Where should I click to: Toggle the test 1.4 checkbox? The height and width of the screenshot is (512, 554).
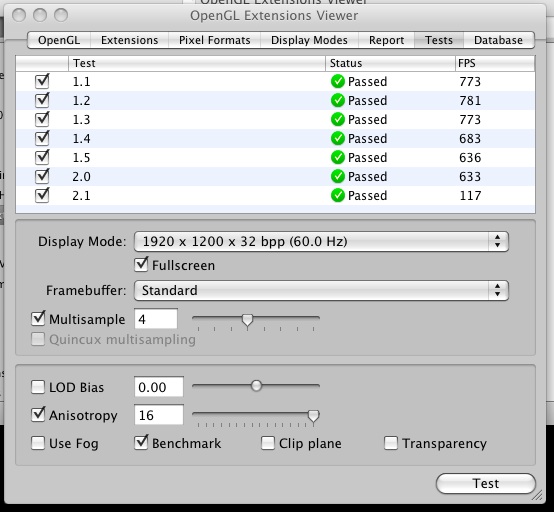click(42, 138)
